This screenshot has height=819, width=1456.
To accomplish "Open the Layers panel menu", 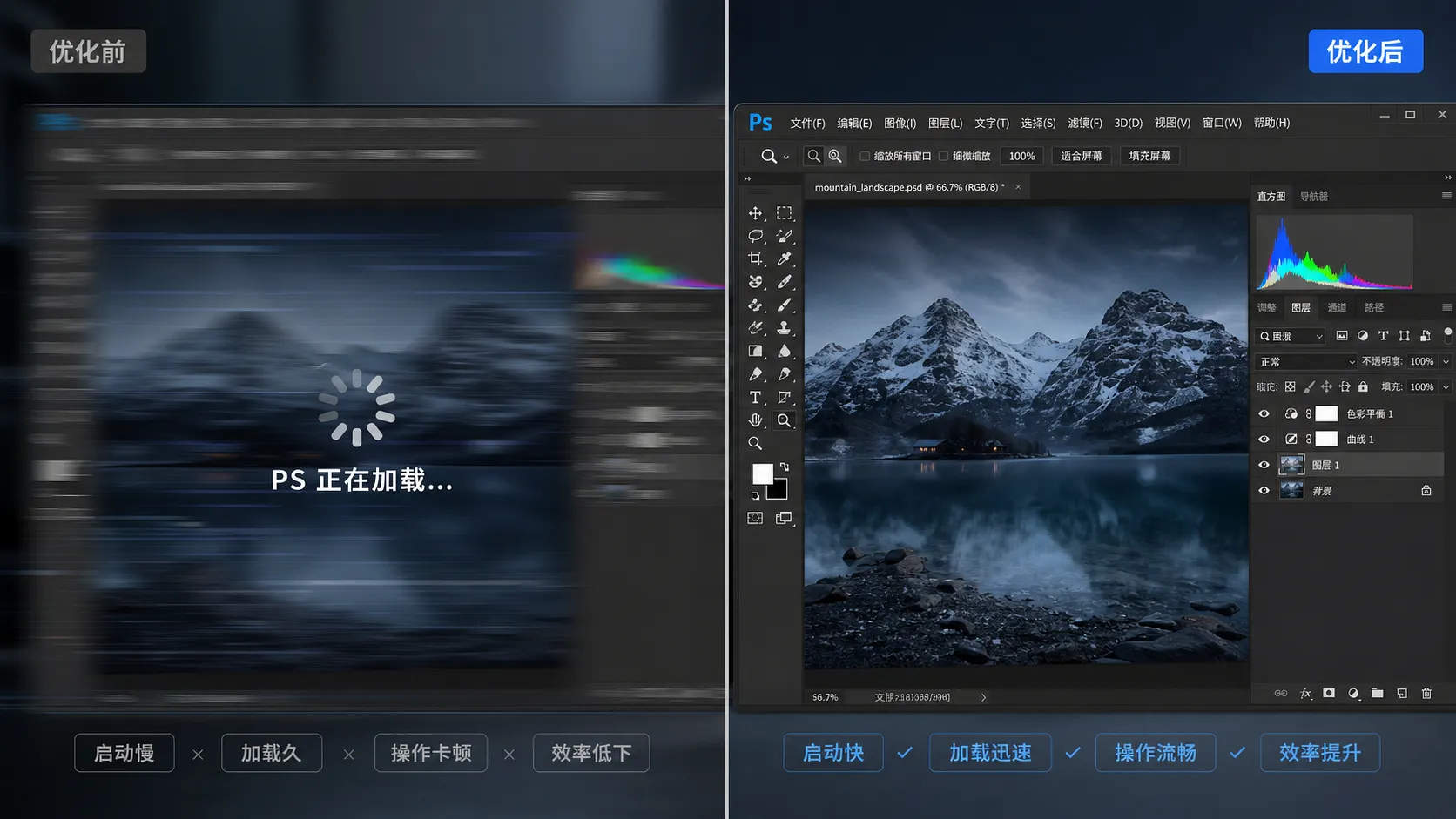I will pyautogui.click(x=1446, y=307).
